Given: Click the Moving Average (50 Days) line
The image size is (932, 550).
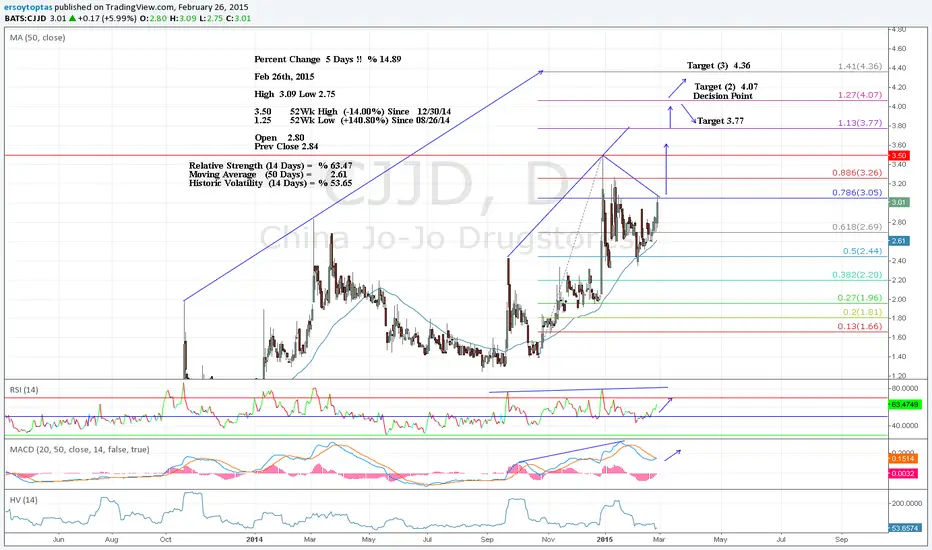Looking at the screenshot, I should [x=268, y=175].
